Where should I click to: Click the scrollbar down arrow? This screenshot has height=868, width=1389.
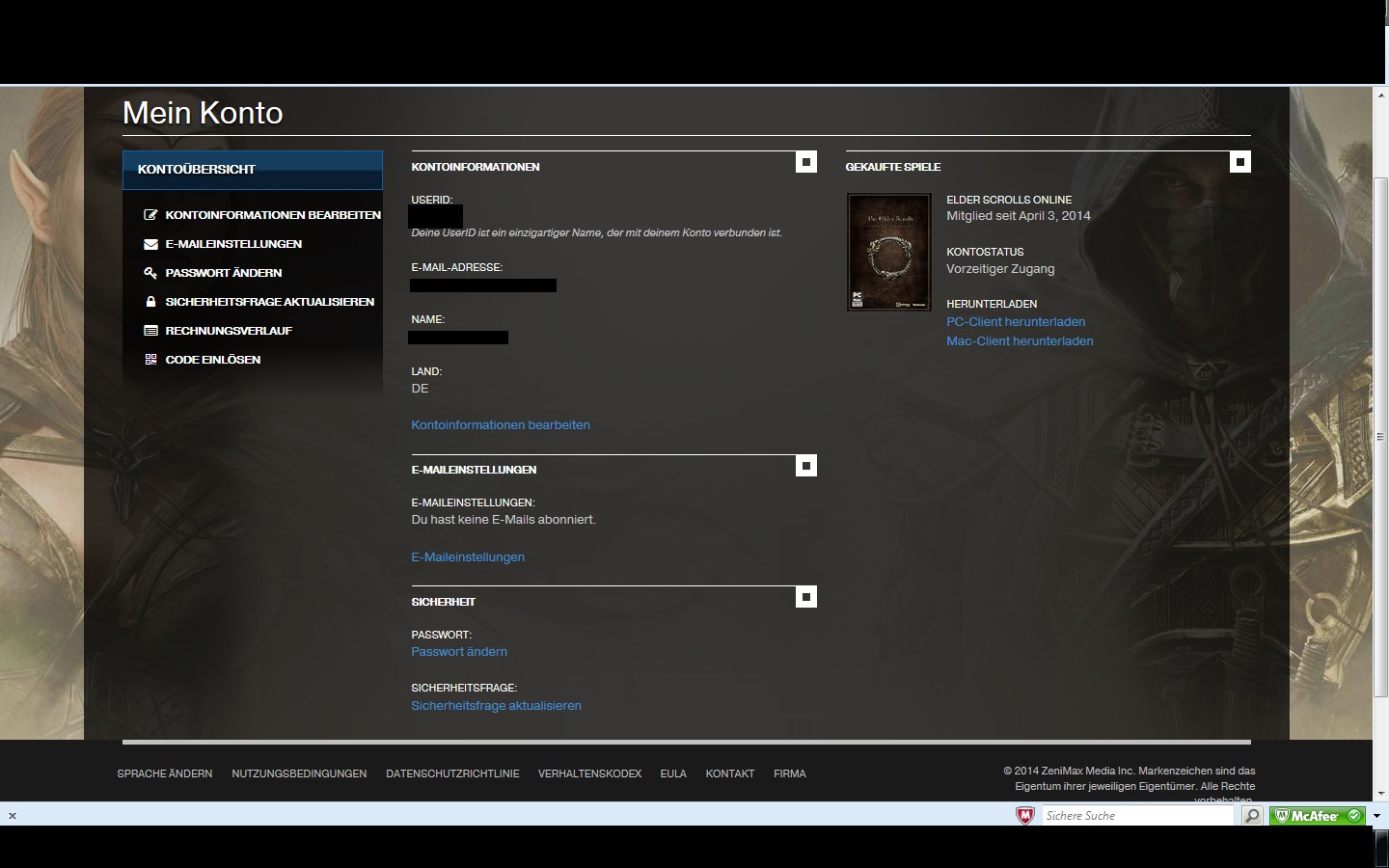(1380, 793)
